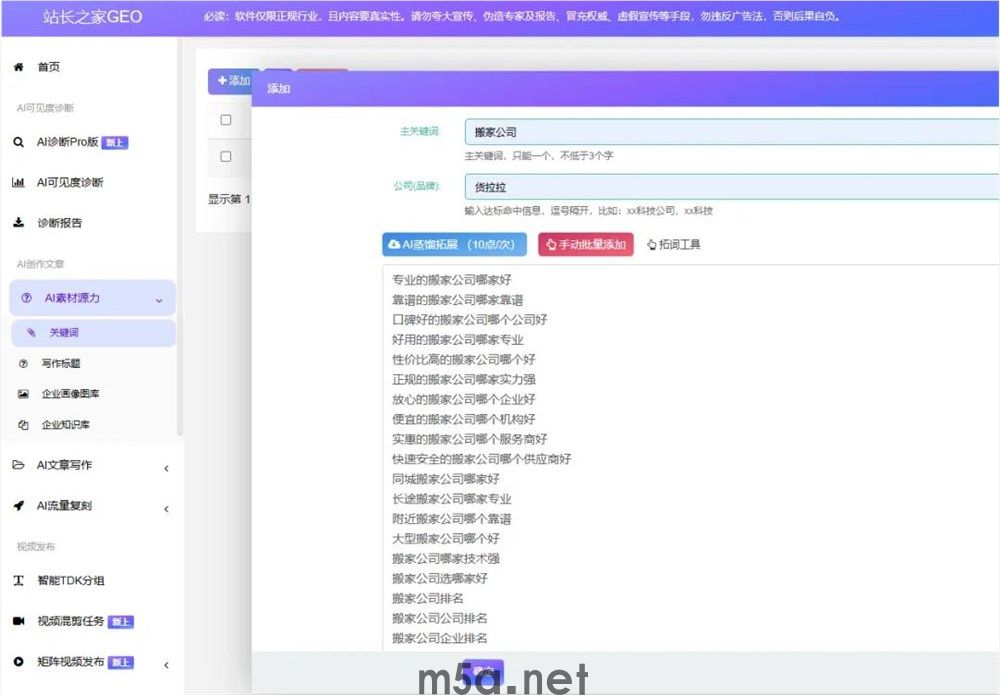Click the line 大型搬家公司哪个好

pyautogui.click(x=446, y=538)
